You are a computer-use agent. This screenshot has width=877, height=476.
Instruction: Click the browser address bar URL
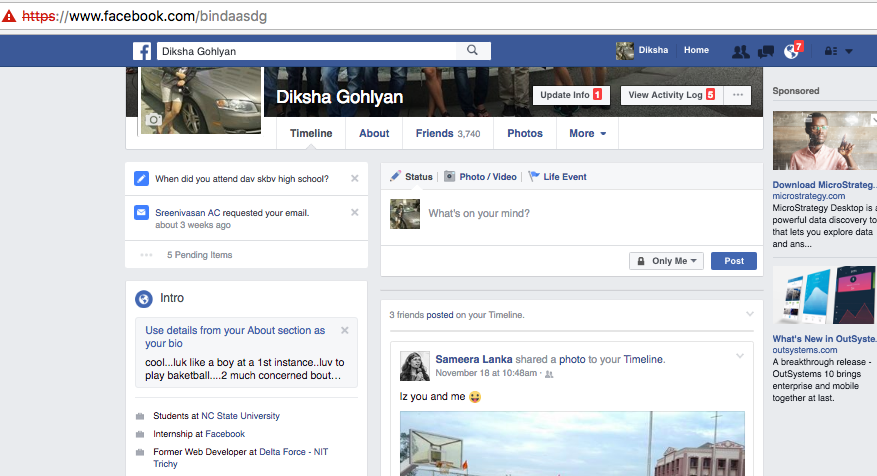144,16
